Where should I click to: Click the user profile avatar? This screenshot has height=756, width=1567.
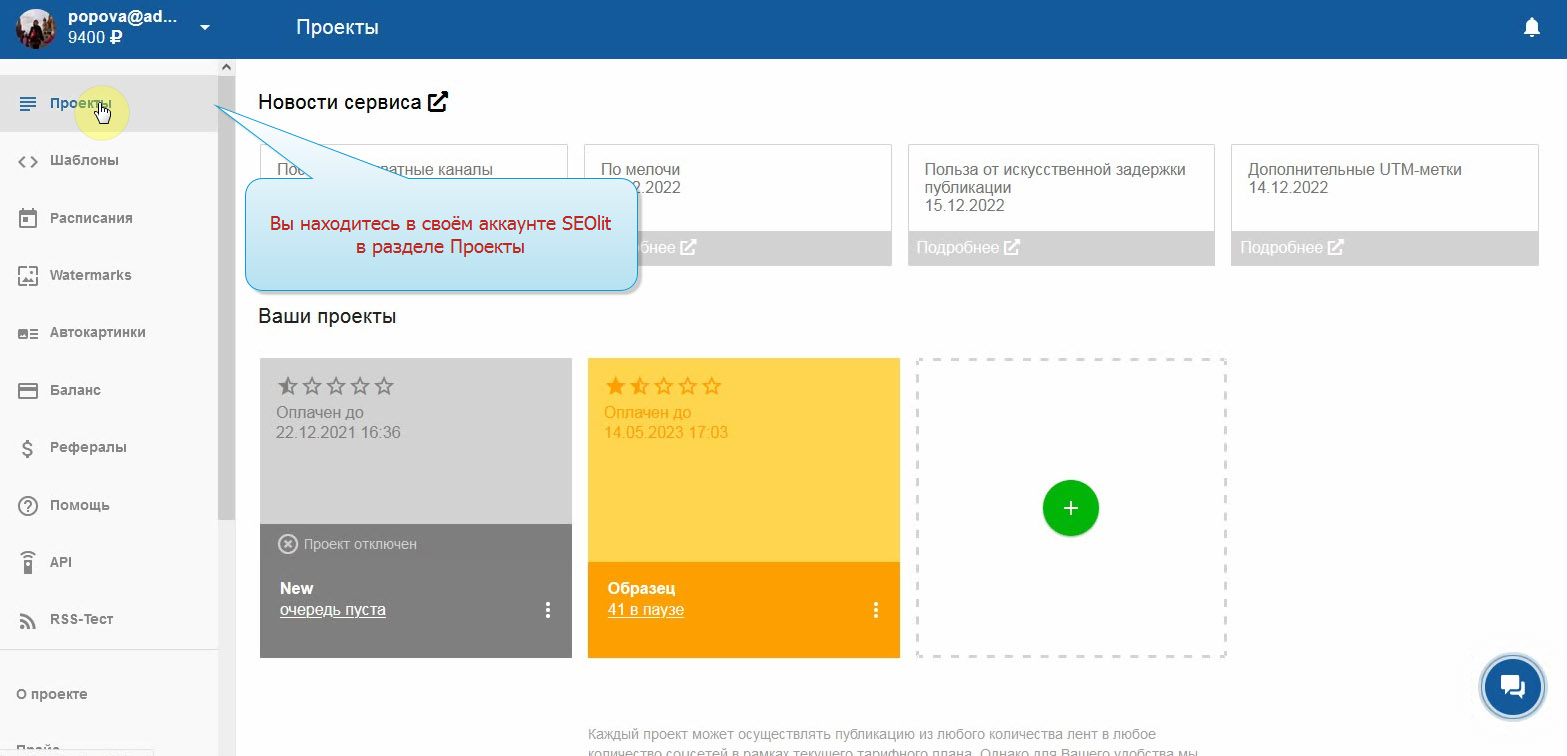(36, 28)
